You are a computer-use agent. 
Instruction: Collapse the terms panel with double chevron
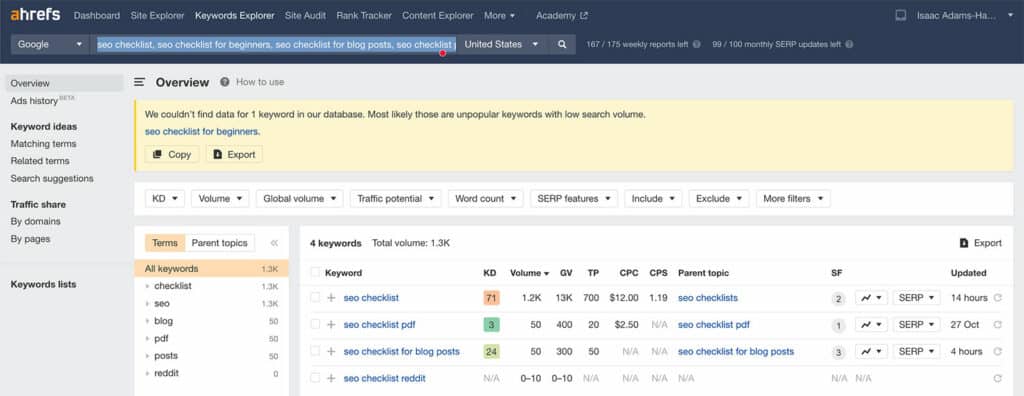[x=274, y=243]
